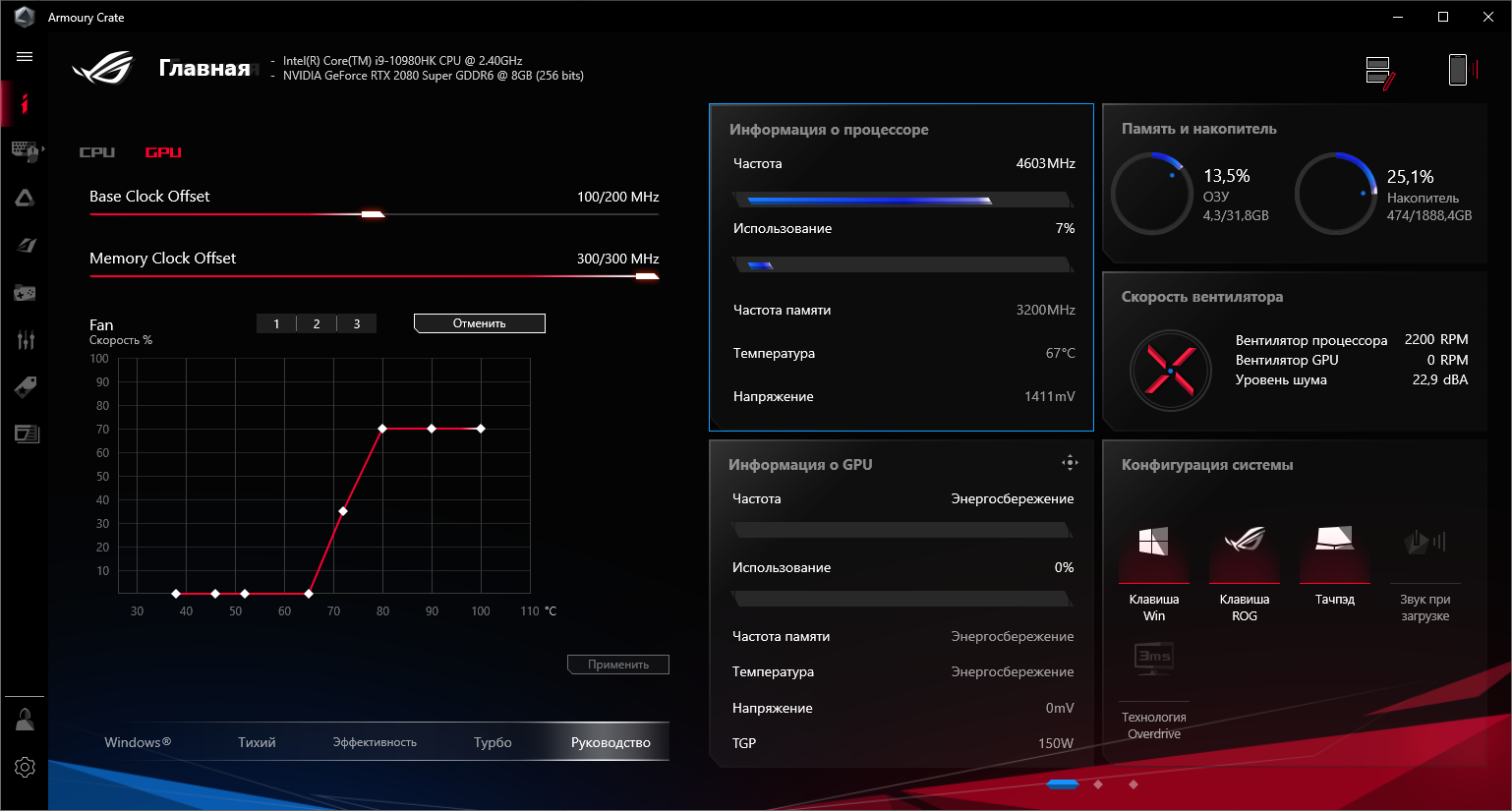The height and width of the screenshot is (811, 1512).
Task: Click the CPU Частота progress bar
Action: [902, 200]
